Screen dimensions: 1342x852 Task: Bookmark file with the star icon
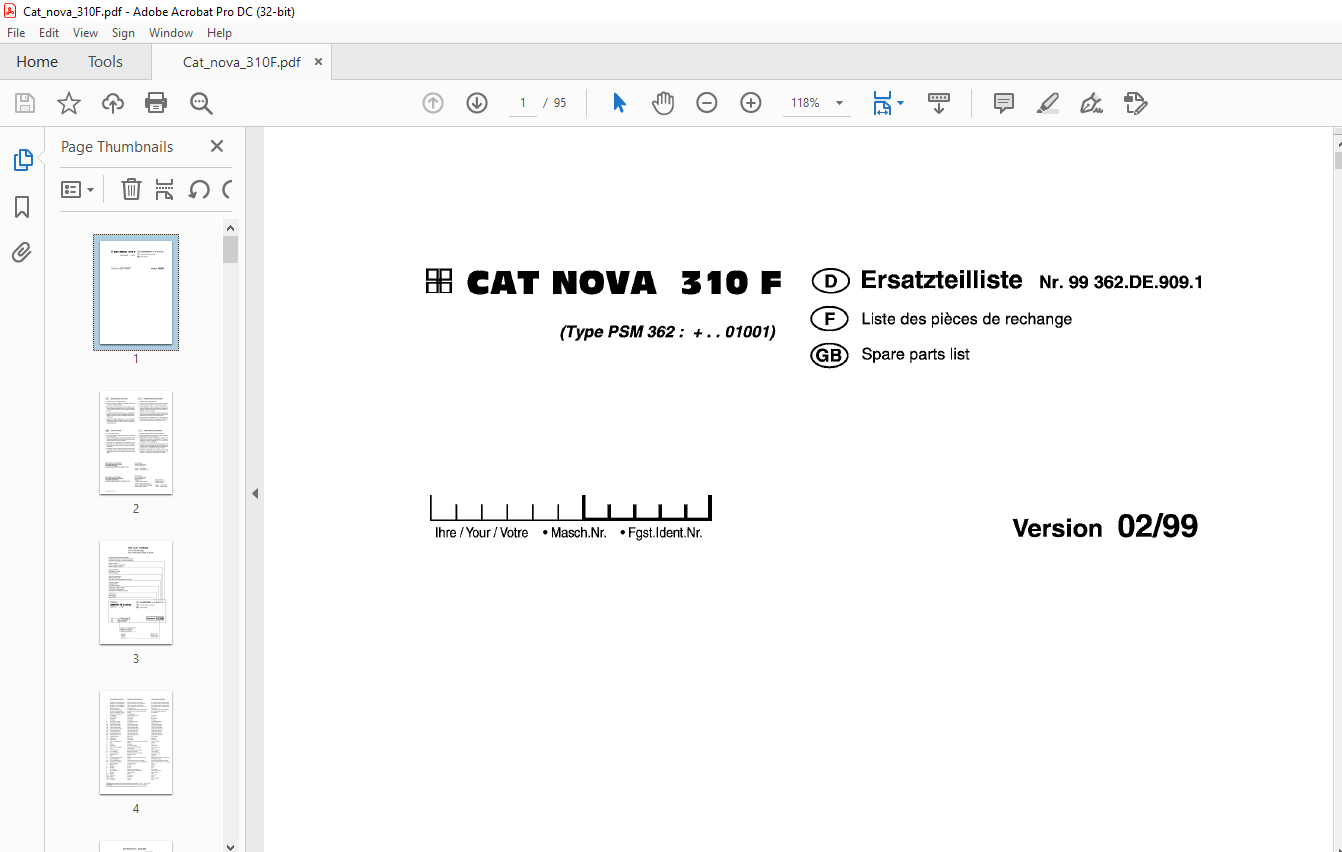click(x=68, y=103)
